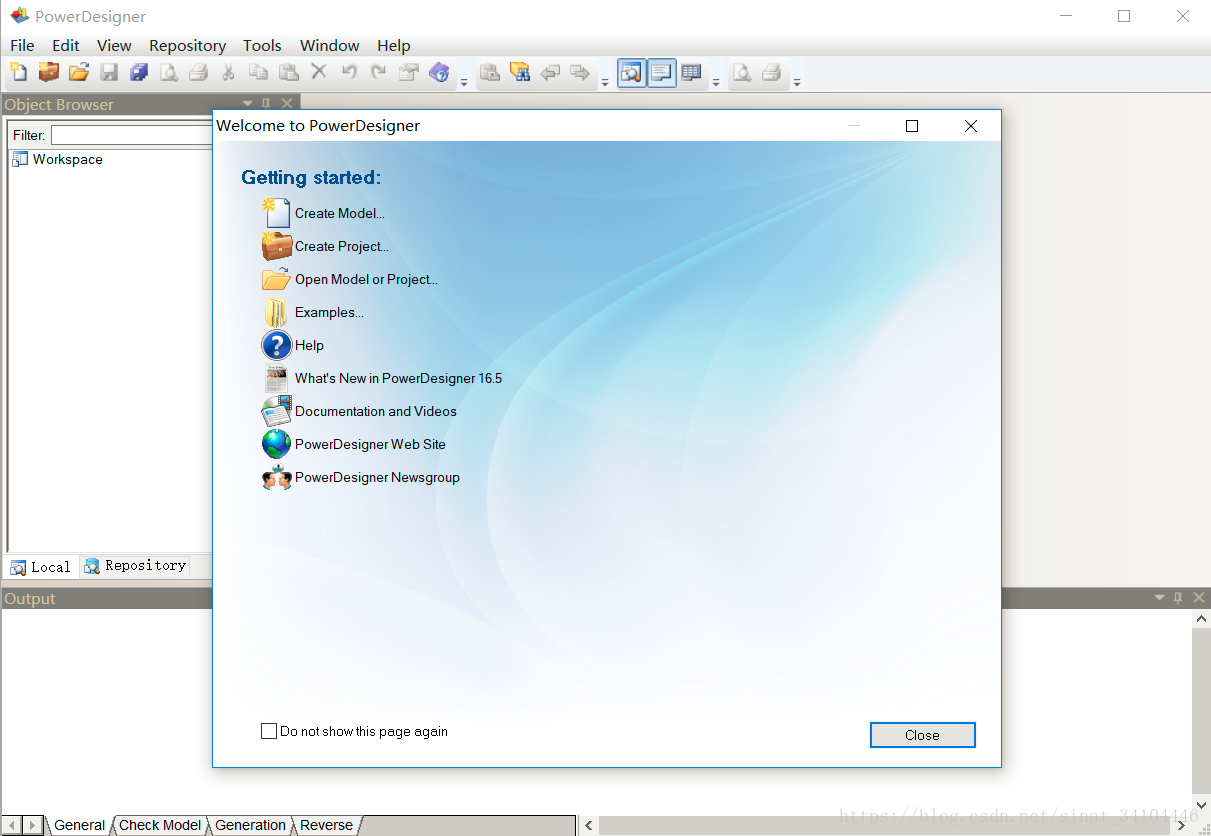Click the left arrow navigation icon

click(x=550, y=72)
